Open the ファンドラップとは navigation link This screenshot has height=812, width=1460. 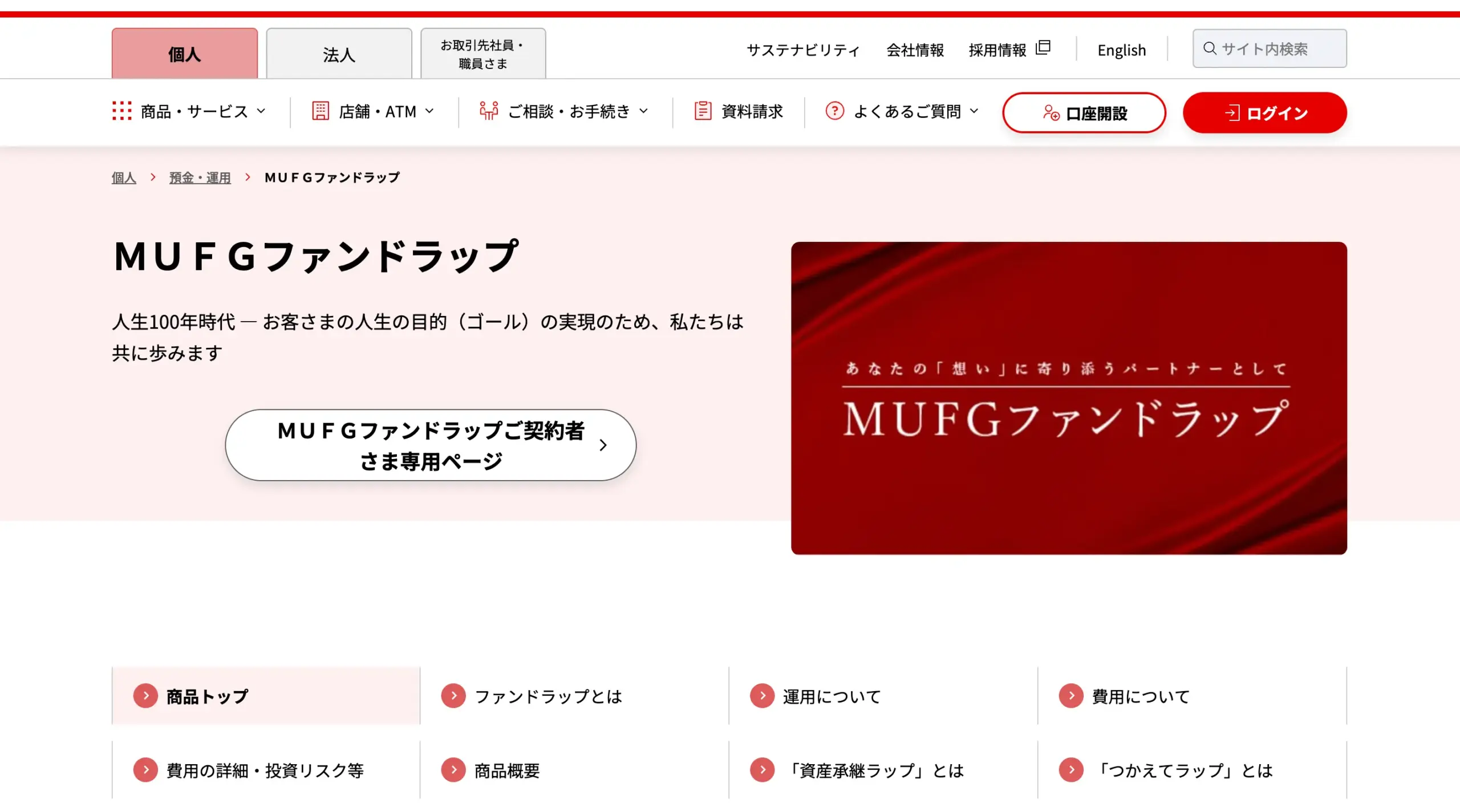[575, 696]
